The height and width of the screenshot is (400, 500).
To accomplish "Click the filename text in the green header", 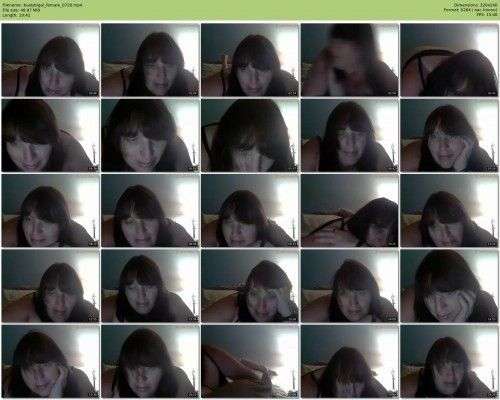I will click(x=42, y=5).
